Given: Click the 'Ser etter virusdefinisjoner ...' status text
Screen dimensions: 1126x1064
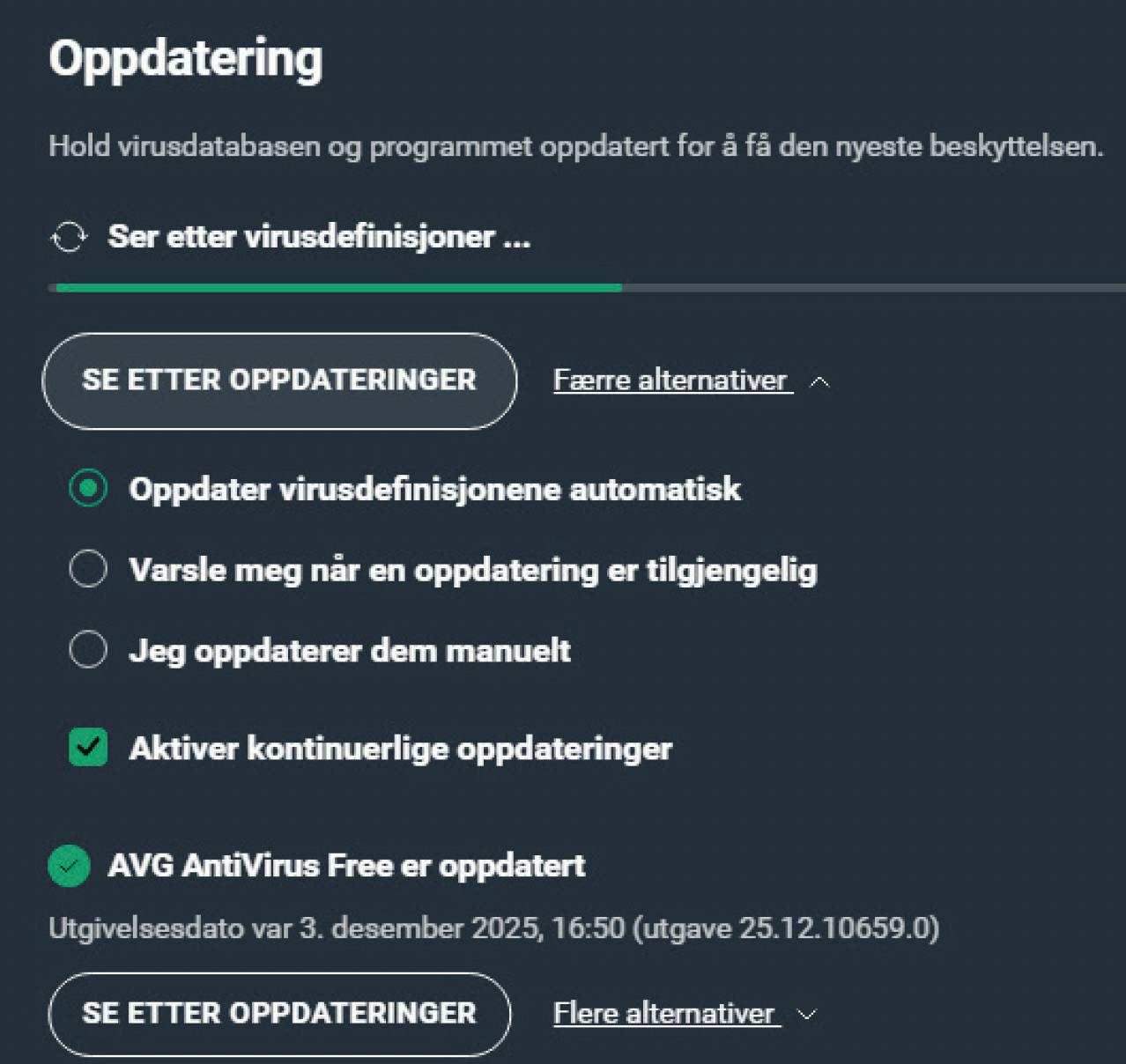Looking at the screenshot, I should tap(319, 237).
